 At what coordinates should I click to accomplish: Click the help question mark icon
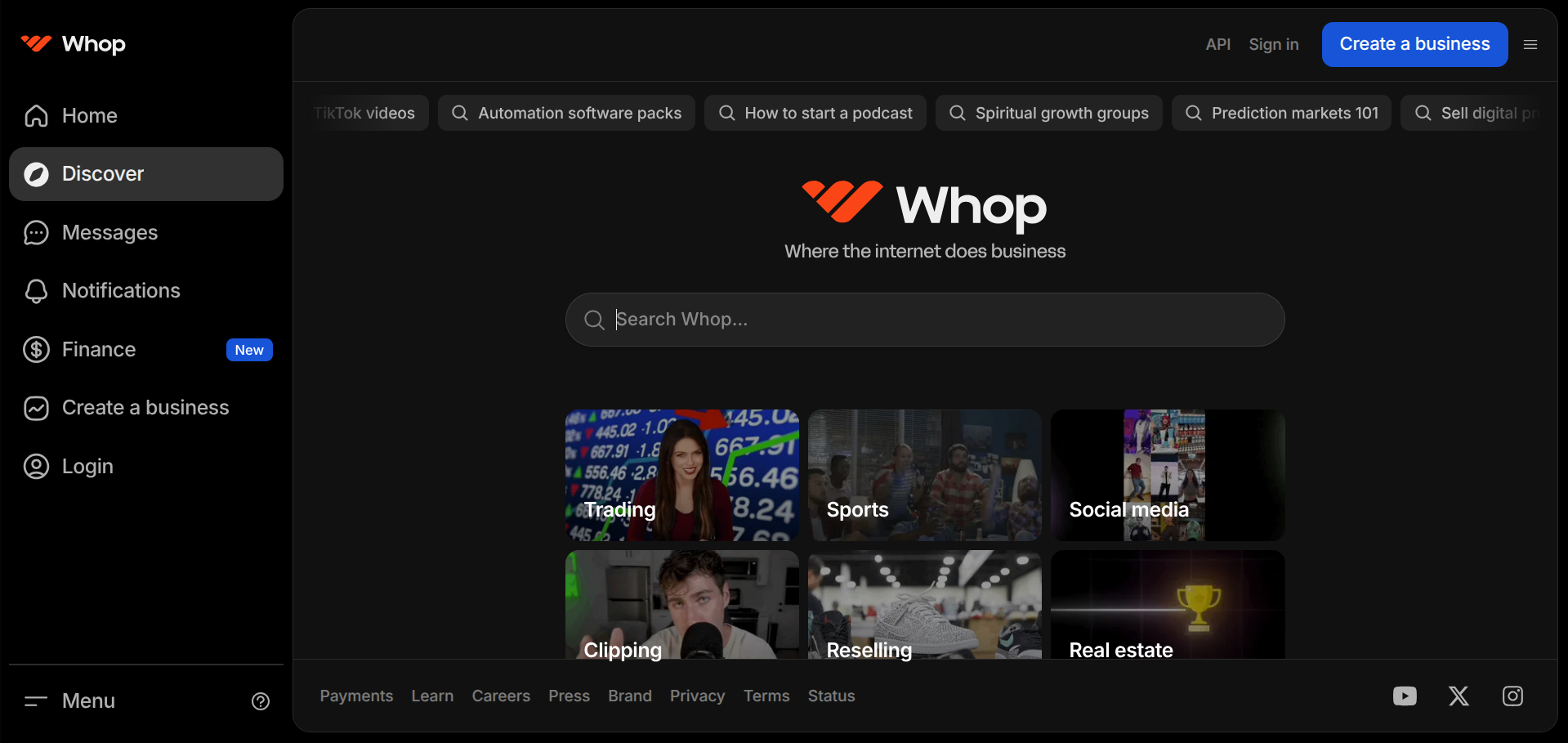pyautogui.click(x=261, y=701)
